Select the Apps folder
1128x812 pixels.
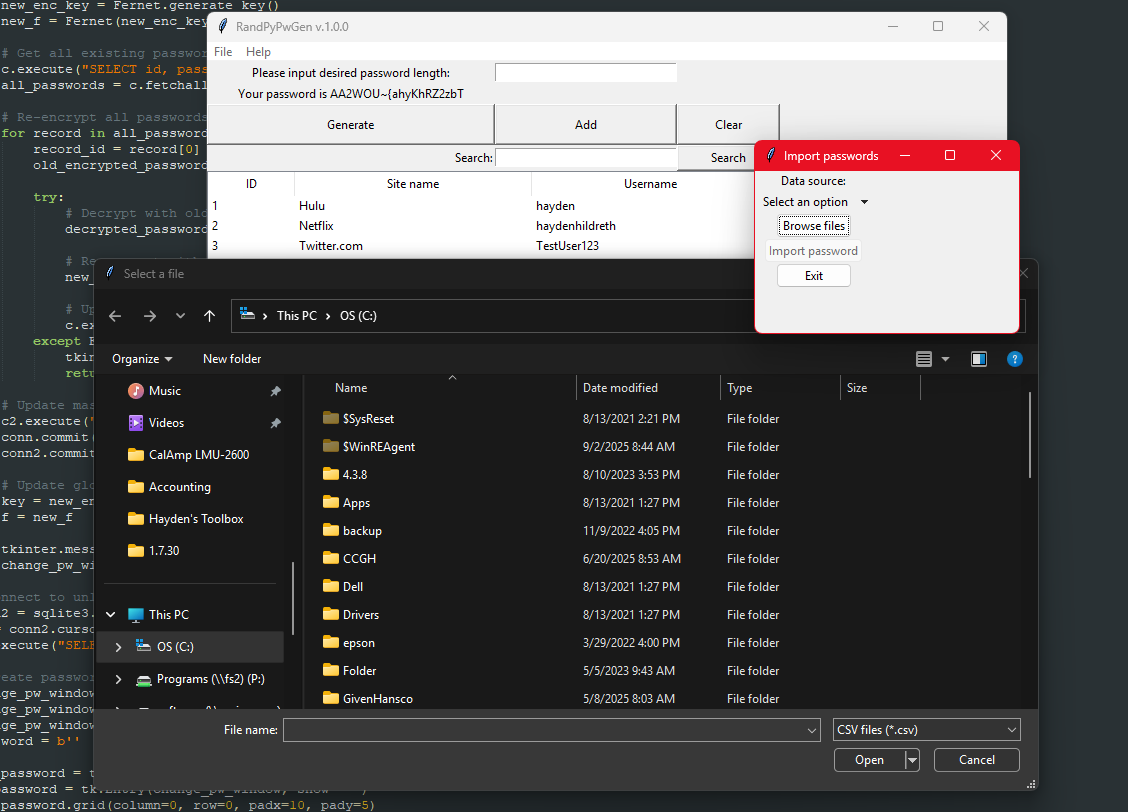[x=356, y=503]
